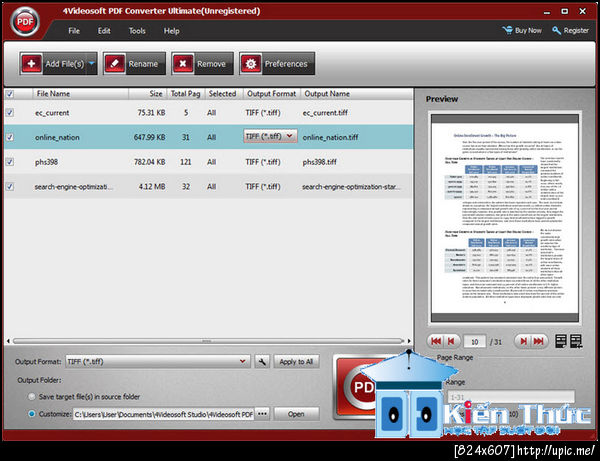Click the search-engine-optimizati file name
The image size is (600, 461).
click(73, 187)
